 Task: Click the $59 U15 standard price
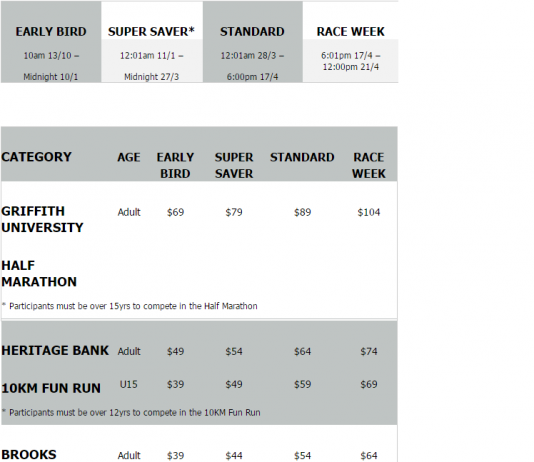coord(302,384)
